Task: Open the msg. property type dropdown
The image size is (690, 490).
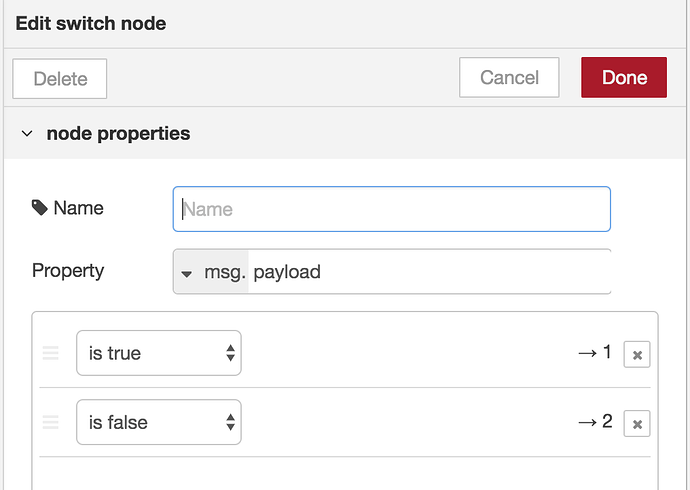Action: [211, 272]
